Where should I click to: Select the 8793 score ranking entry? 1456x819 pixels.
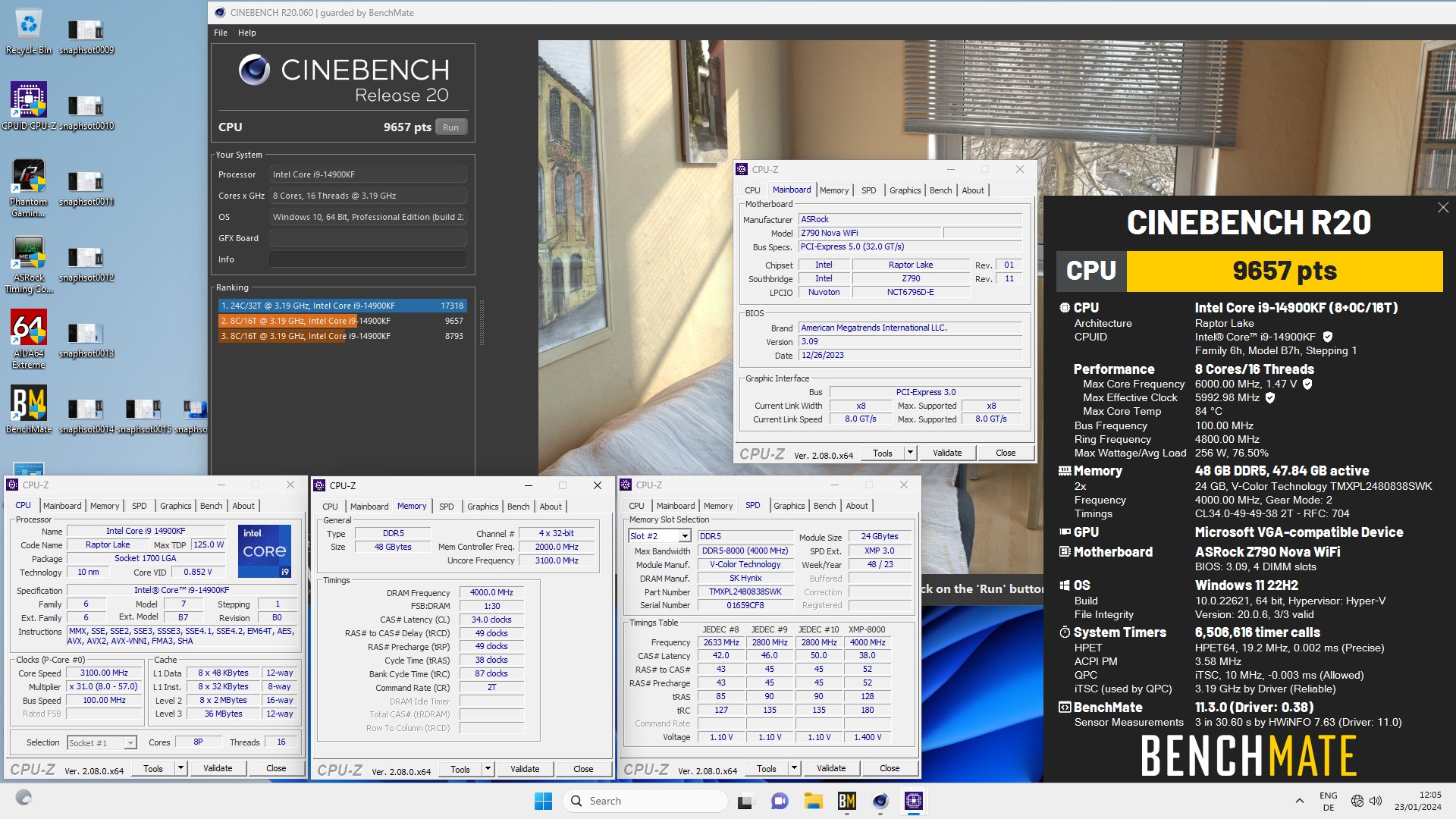click(342, 336)
